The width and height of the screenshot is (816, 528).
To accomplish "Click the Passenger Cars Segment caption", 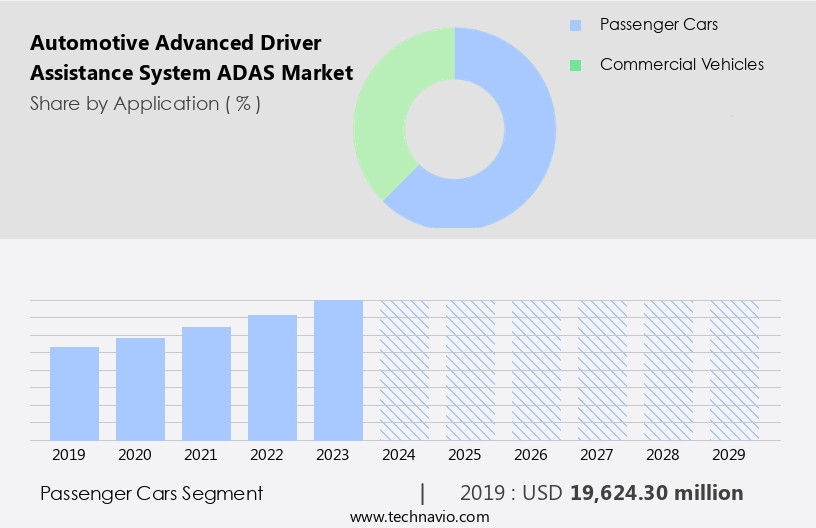I will tap(152, 493).
